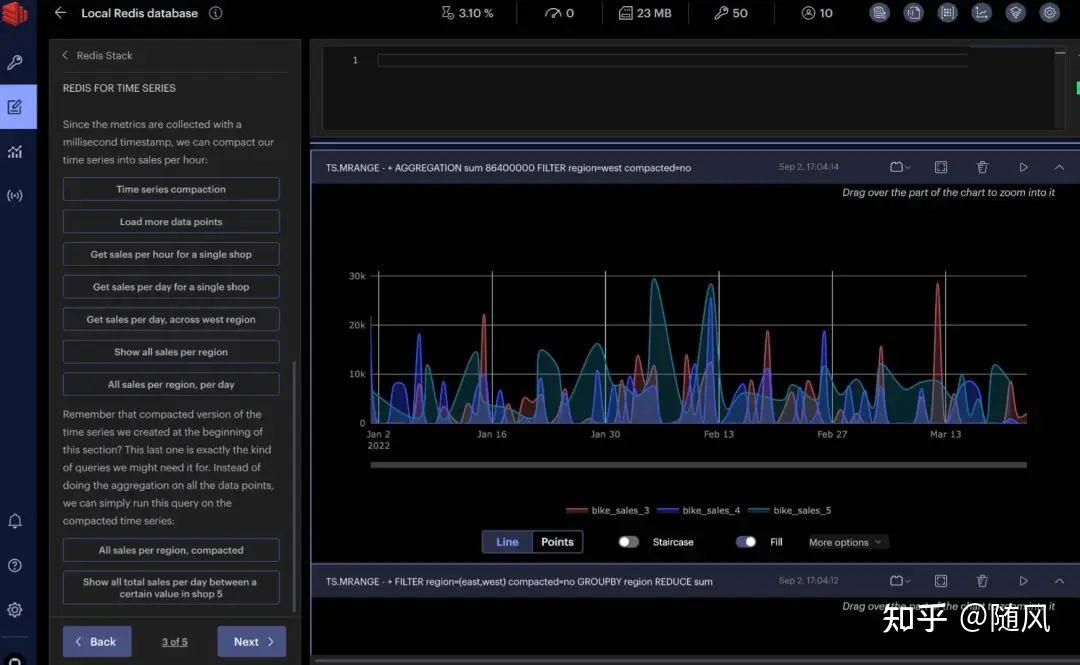Viewport: 1080px width, 665px height.
Task: Toggle fullscreen on the AGGREGATION sum result
Action: (941, 167)
